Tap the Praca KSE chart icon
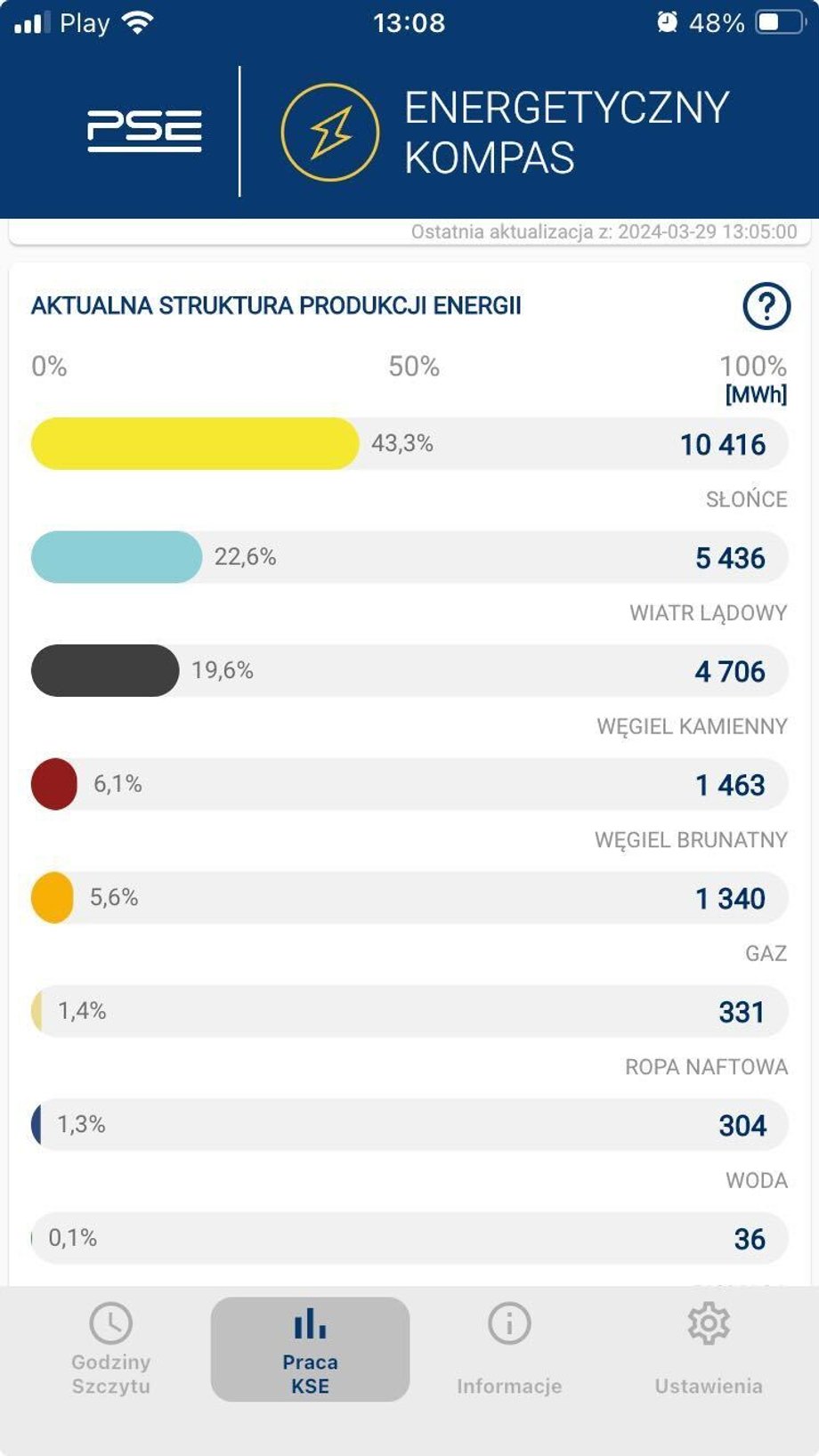Screen dimensions: 819x1456 click(310, 1323)
